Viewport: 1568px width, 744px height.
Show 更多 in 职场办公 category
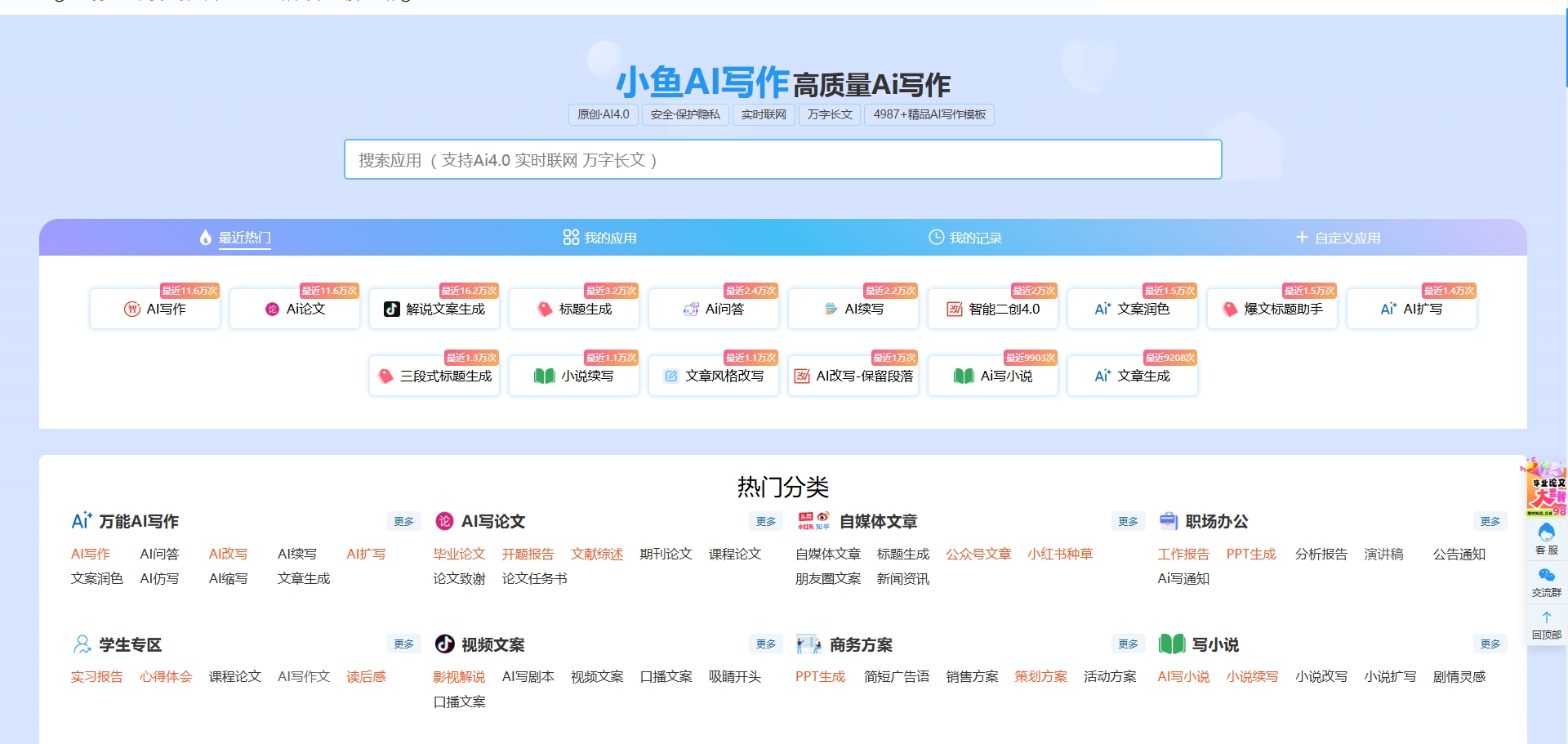click(1490, 522)
